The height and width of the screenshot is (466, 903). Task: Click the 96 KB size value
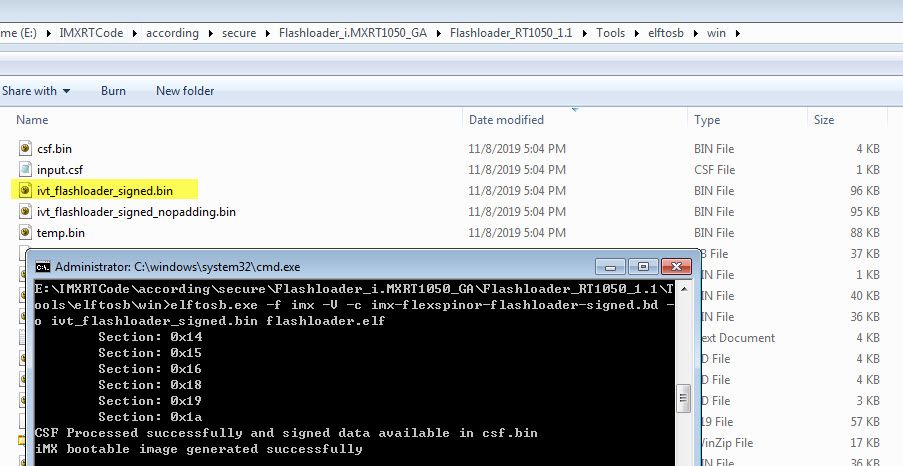(x=865, y=191)
